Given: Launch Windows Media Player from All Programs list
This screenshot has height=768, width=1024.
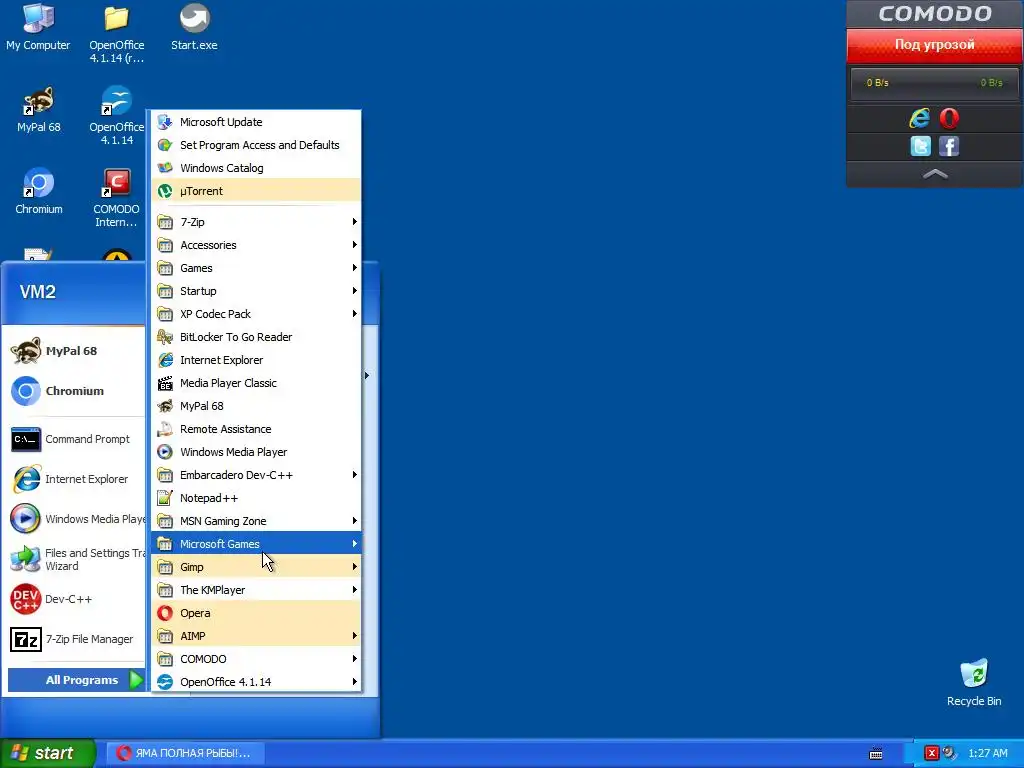Looking at the screenshot, I should coord(256,452).
